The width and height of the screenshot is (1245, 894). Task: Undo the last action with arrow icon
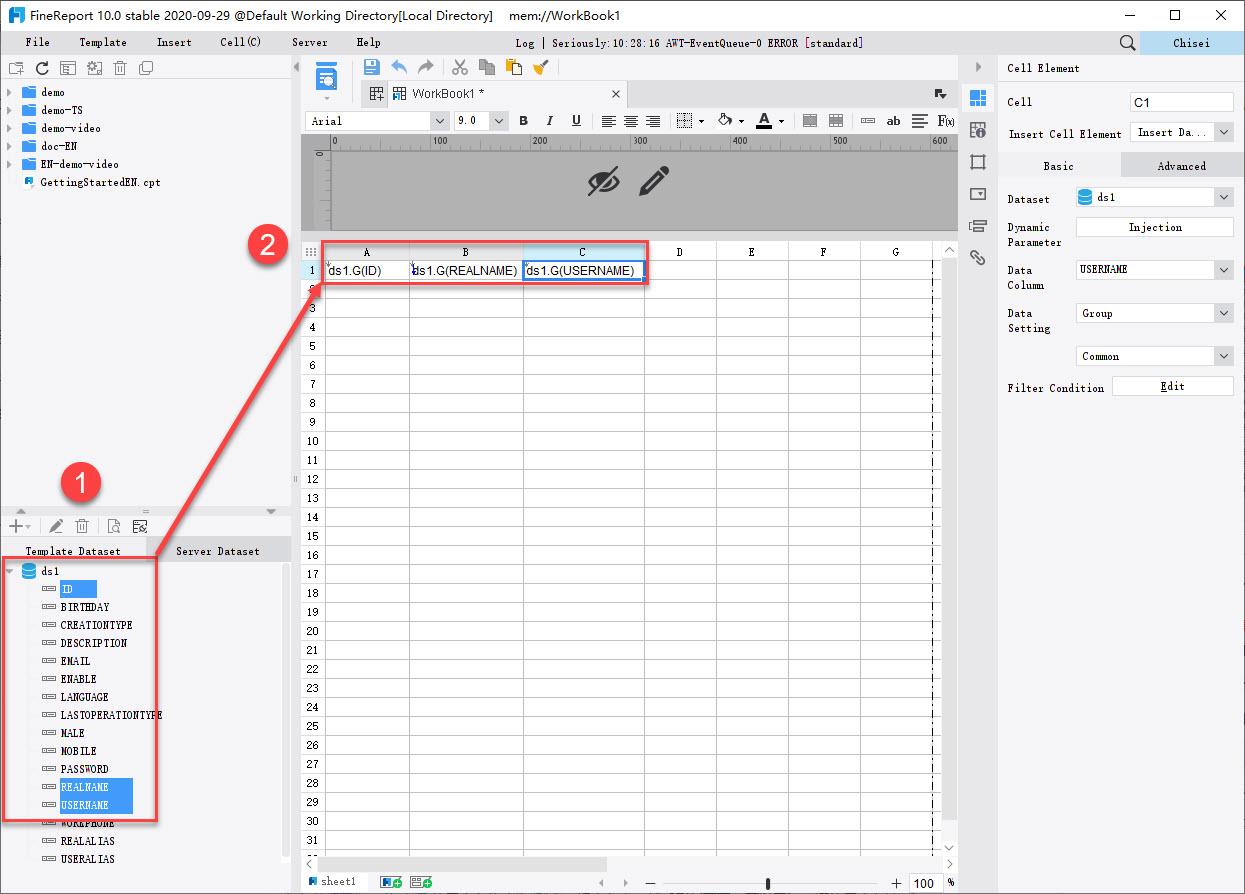pyautogui.click(x=398, y=66)
